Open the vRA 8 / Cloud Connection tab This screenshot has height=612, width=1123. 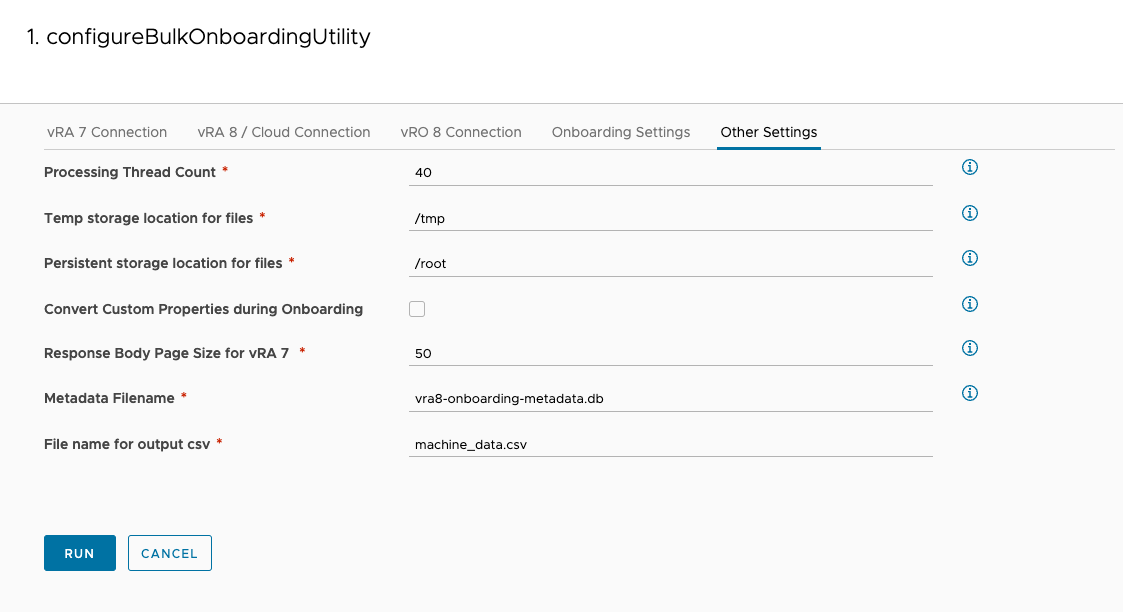tap(284, 132)
